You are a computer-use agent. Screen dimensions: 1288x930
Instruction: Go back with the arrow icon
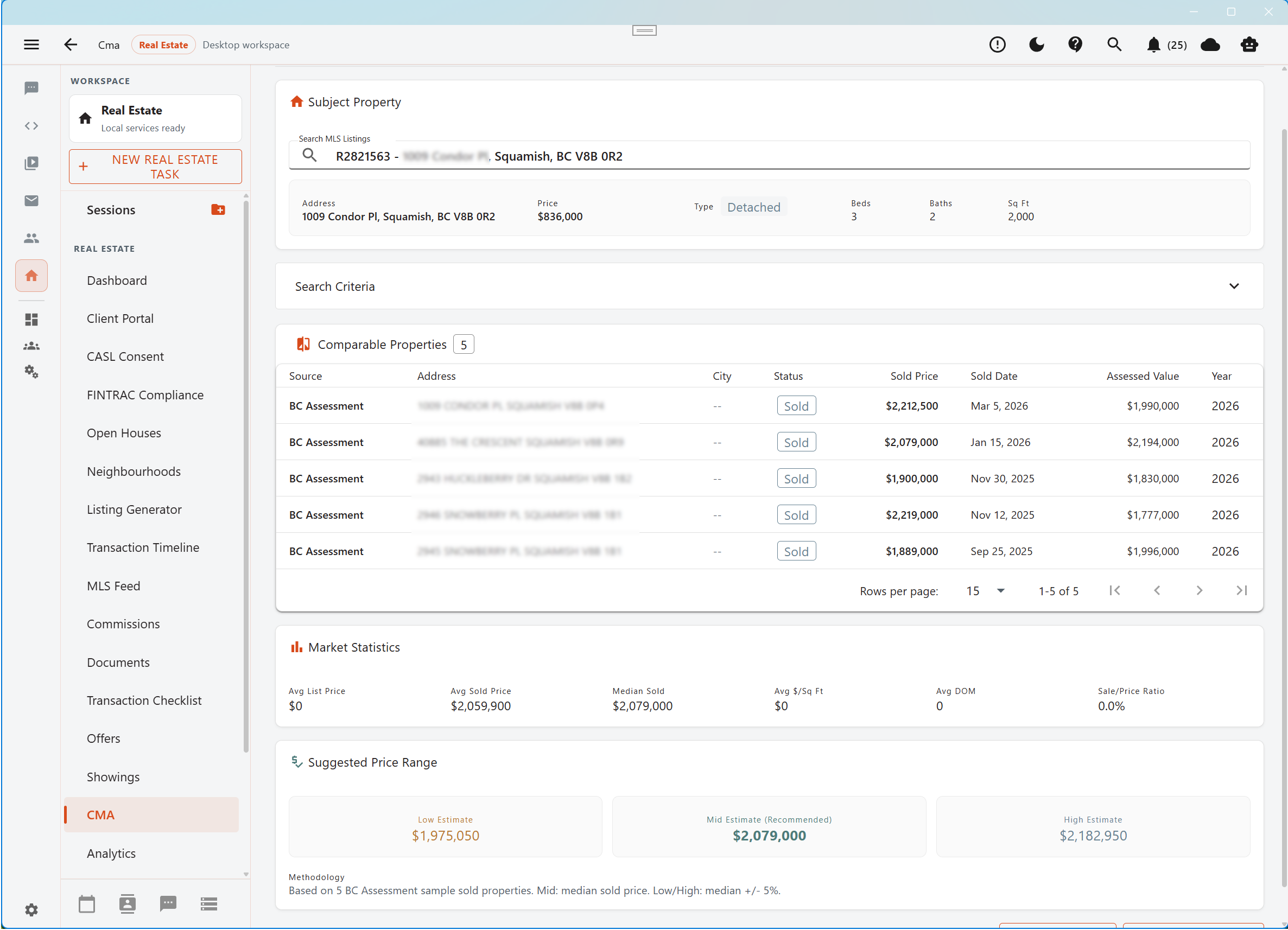click(x=71, y=44)
